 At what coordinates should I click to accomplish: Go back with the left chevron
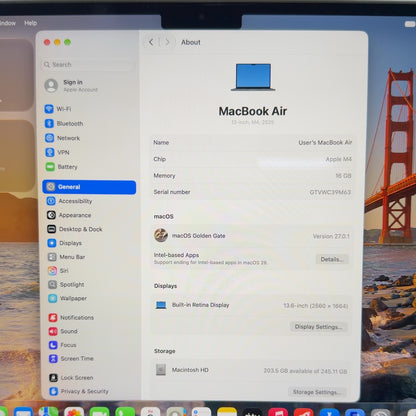click(151, 42)
